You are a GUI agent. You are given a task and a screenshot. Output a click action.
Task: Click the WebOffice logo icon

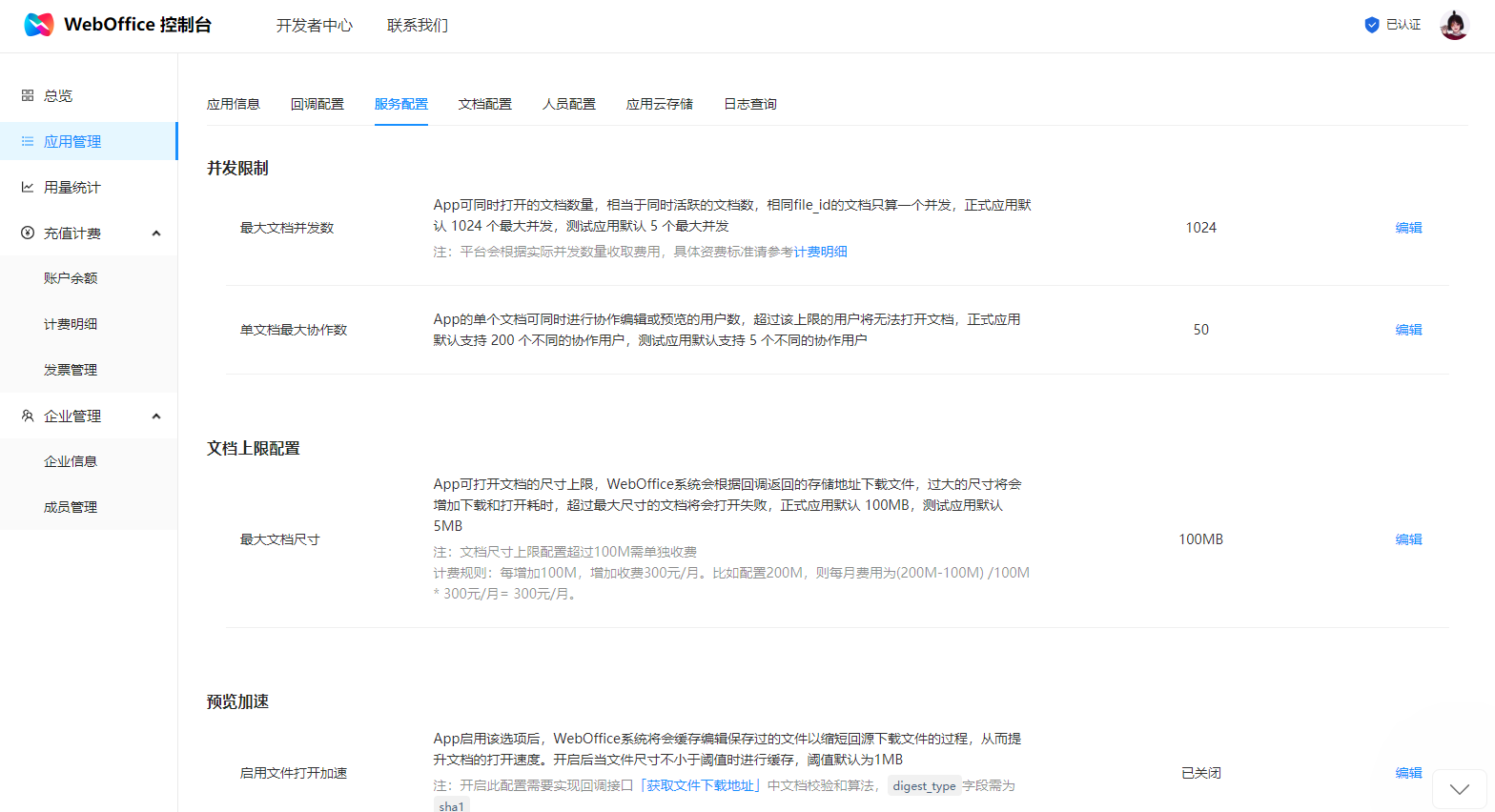tap(39, 25)
